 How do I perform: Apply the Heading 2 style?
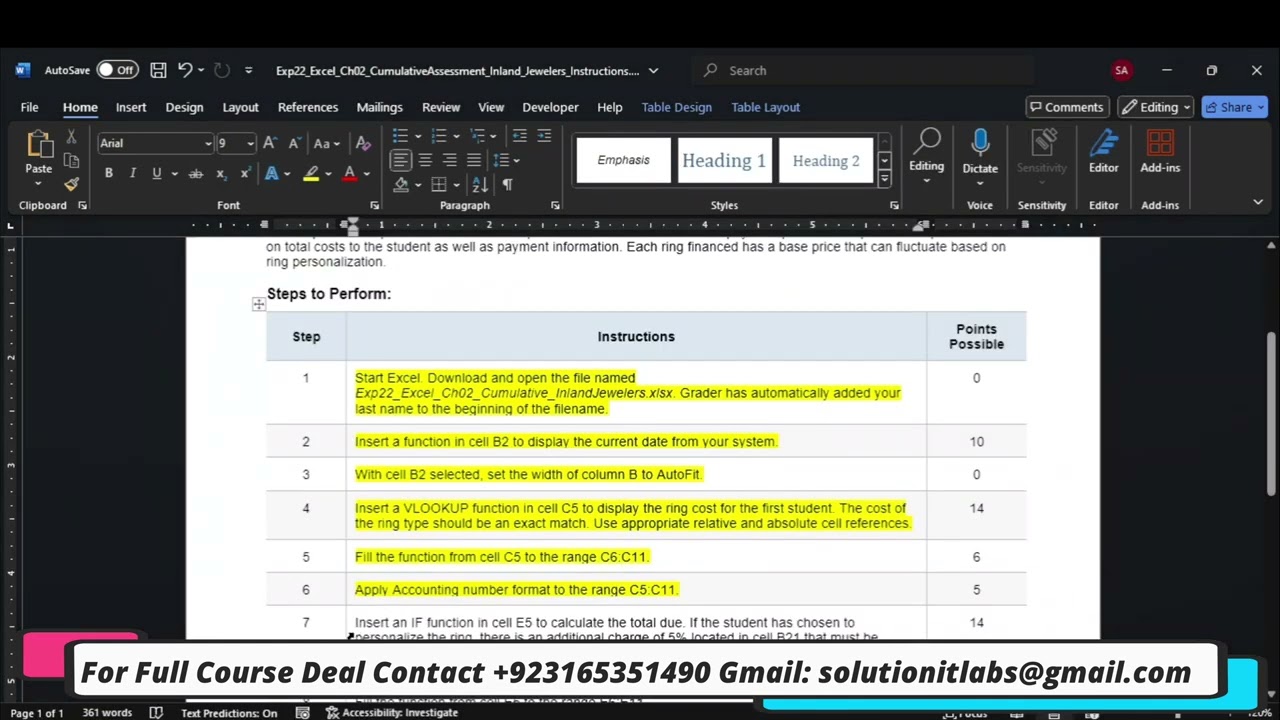826,160
